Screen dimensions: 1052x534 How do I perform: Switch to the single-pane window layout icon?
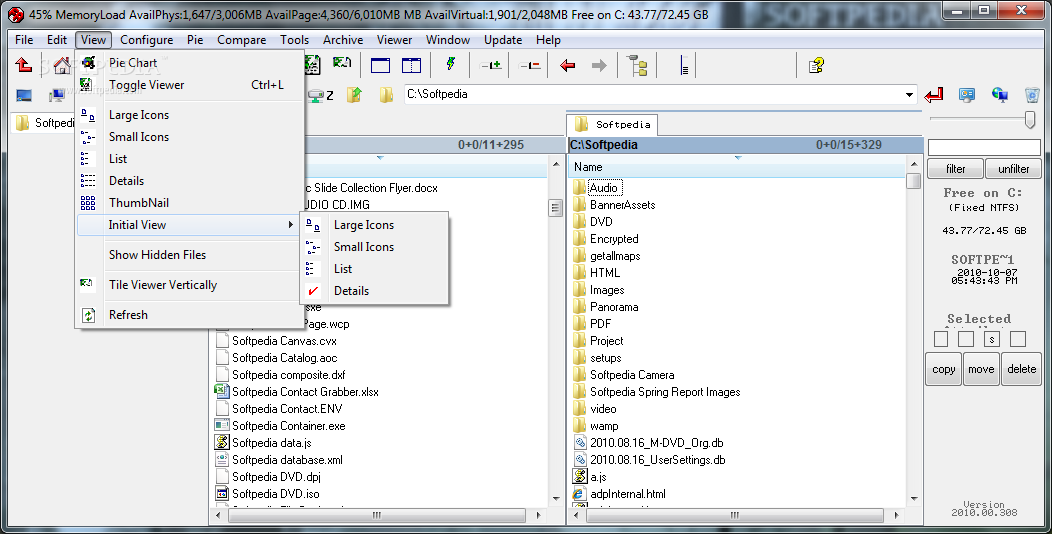tap(380, 65)
